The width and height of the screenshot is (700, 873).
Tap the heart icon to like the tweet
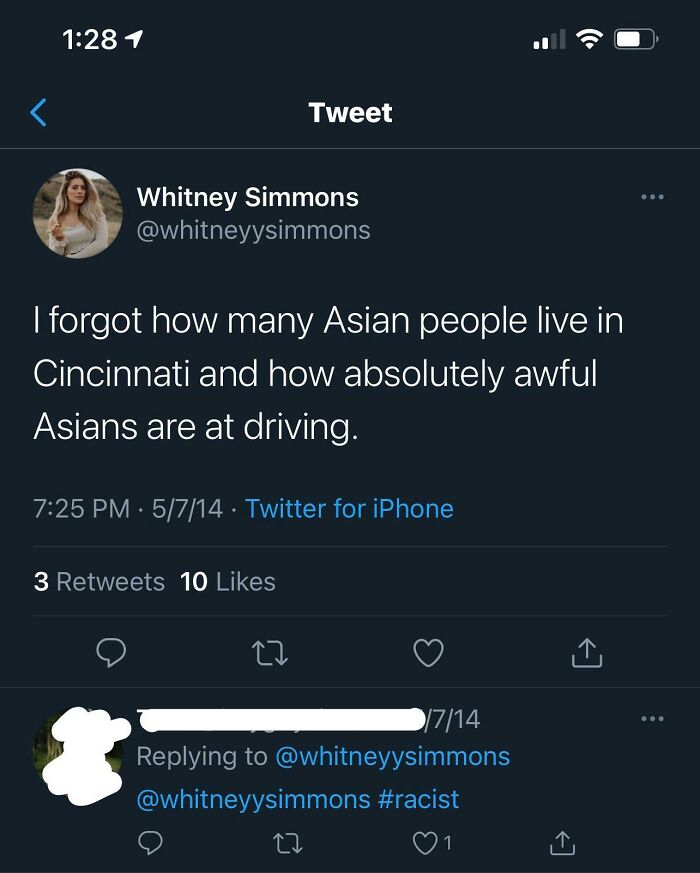click(428, 652)
